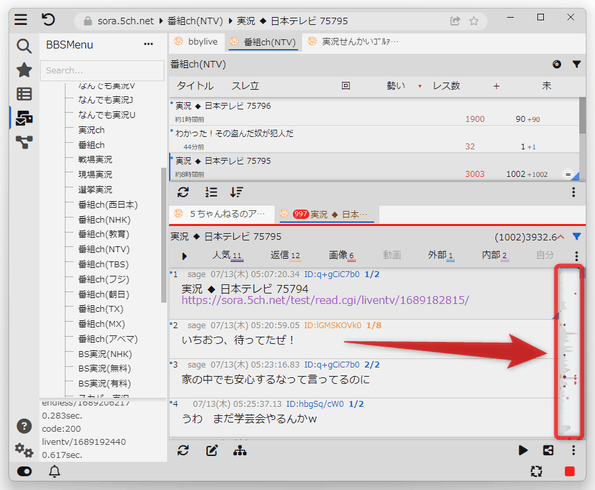Open the help question mark icon

point(24,426)
